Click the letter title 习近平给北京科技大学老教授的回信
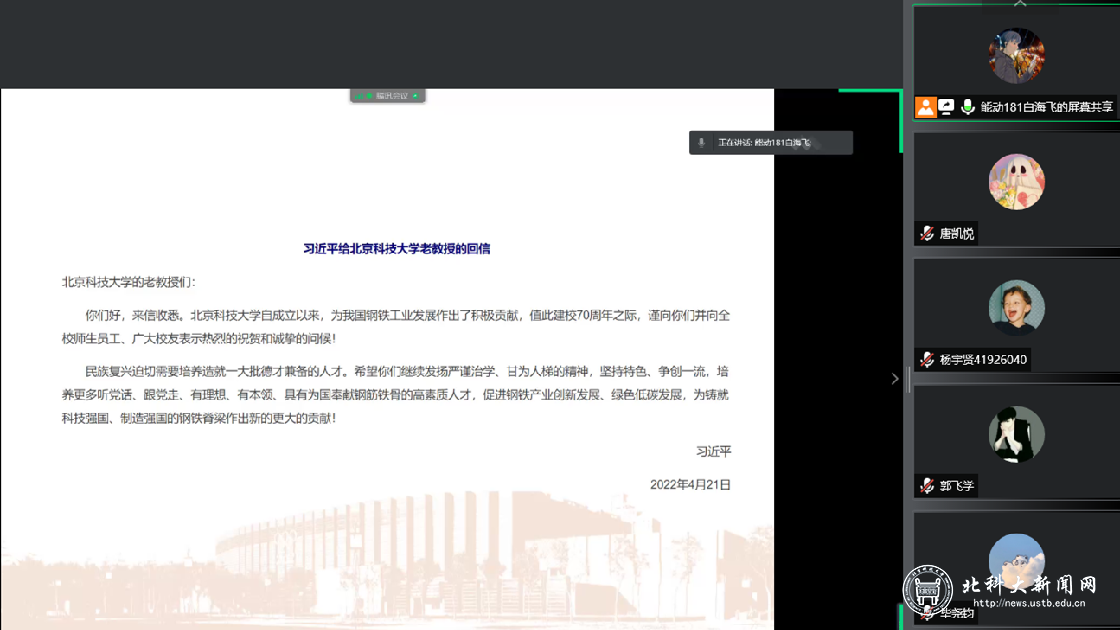This screenshot has width=1120, height=630. pos(396,248)
